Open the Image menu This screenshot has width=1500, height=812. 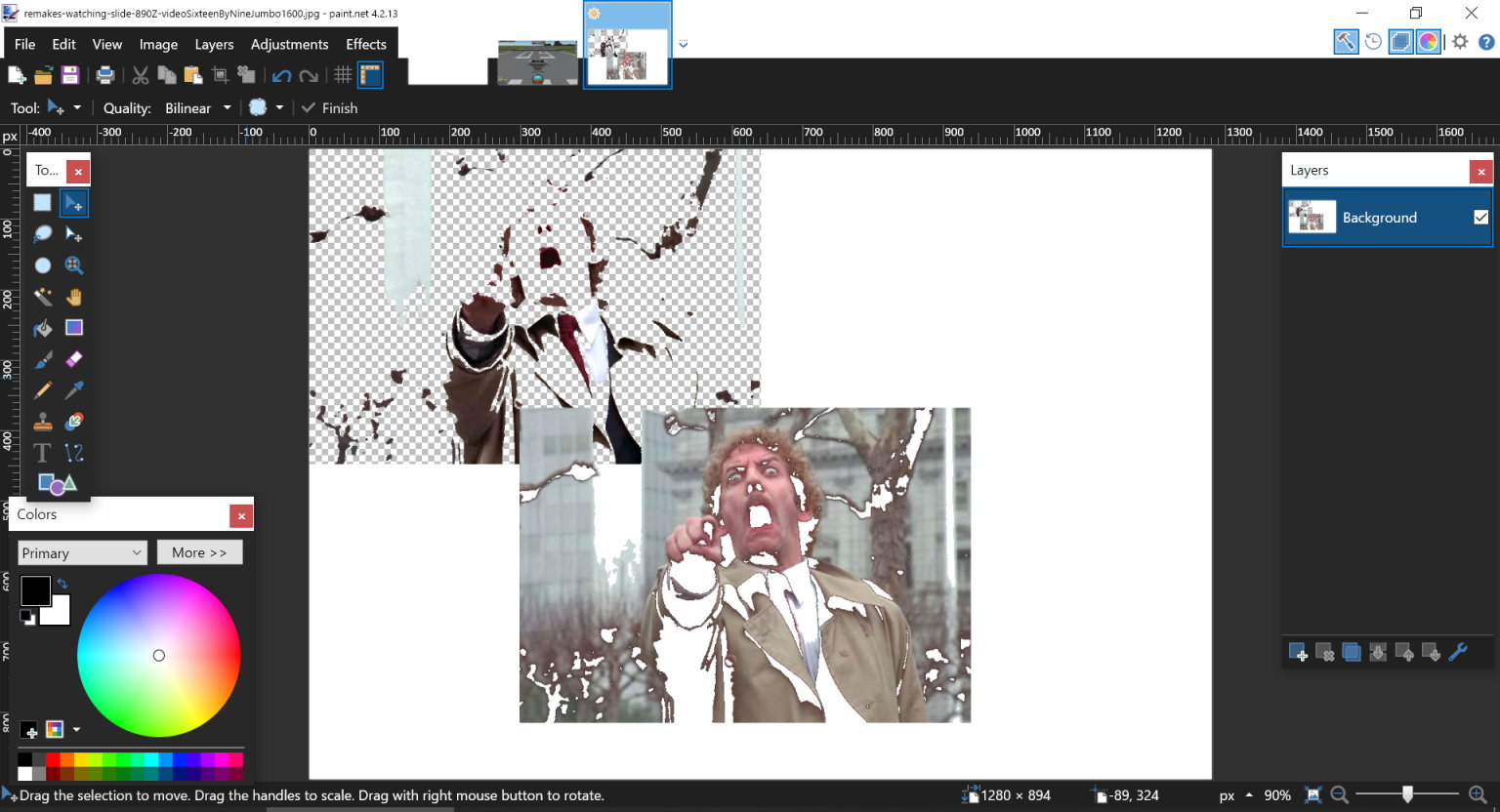coord(158,44)
